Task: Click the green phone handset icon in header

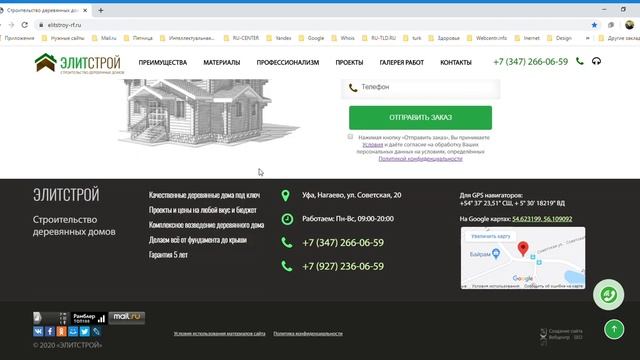Action: 580,61
